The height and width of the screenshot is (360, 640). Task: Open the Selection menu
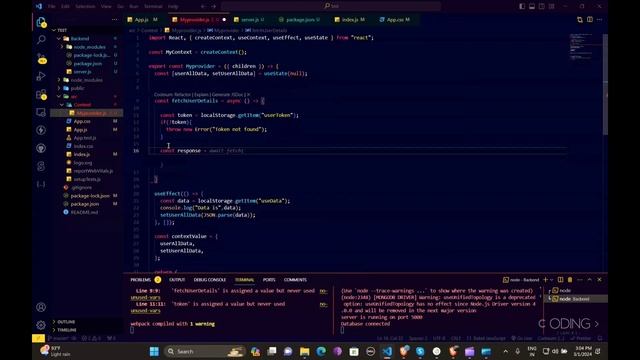(x=85, y=7)
